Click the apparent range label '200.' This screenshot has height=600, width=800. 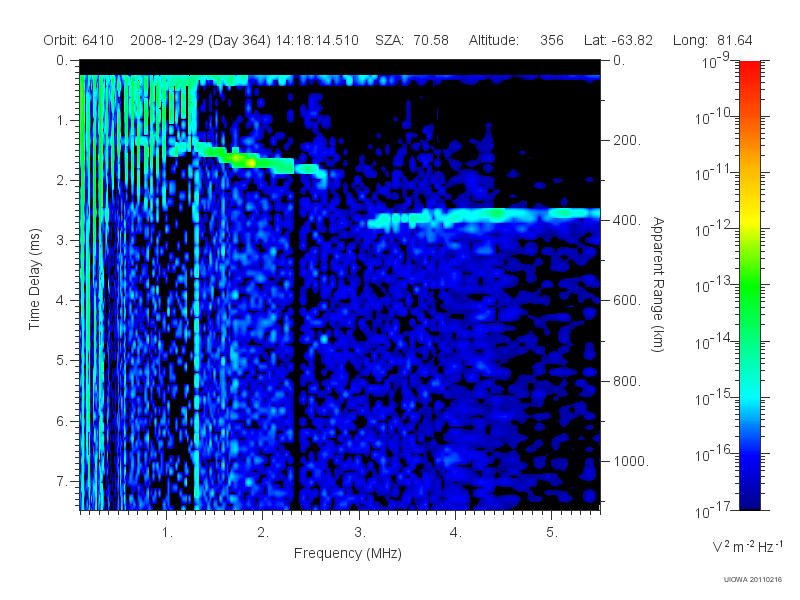(627, 140)
